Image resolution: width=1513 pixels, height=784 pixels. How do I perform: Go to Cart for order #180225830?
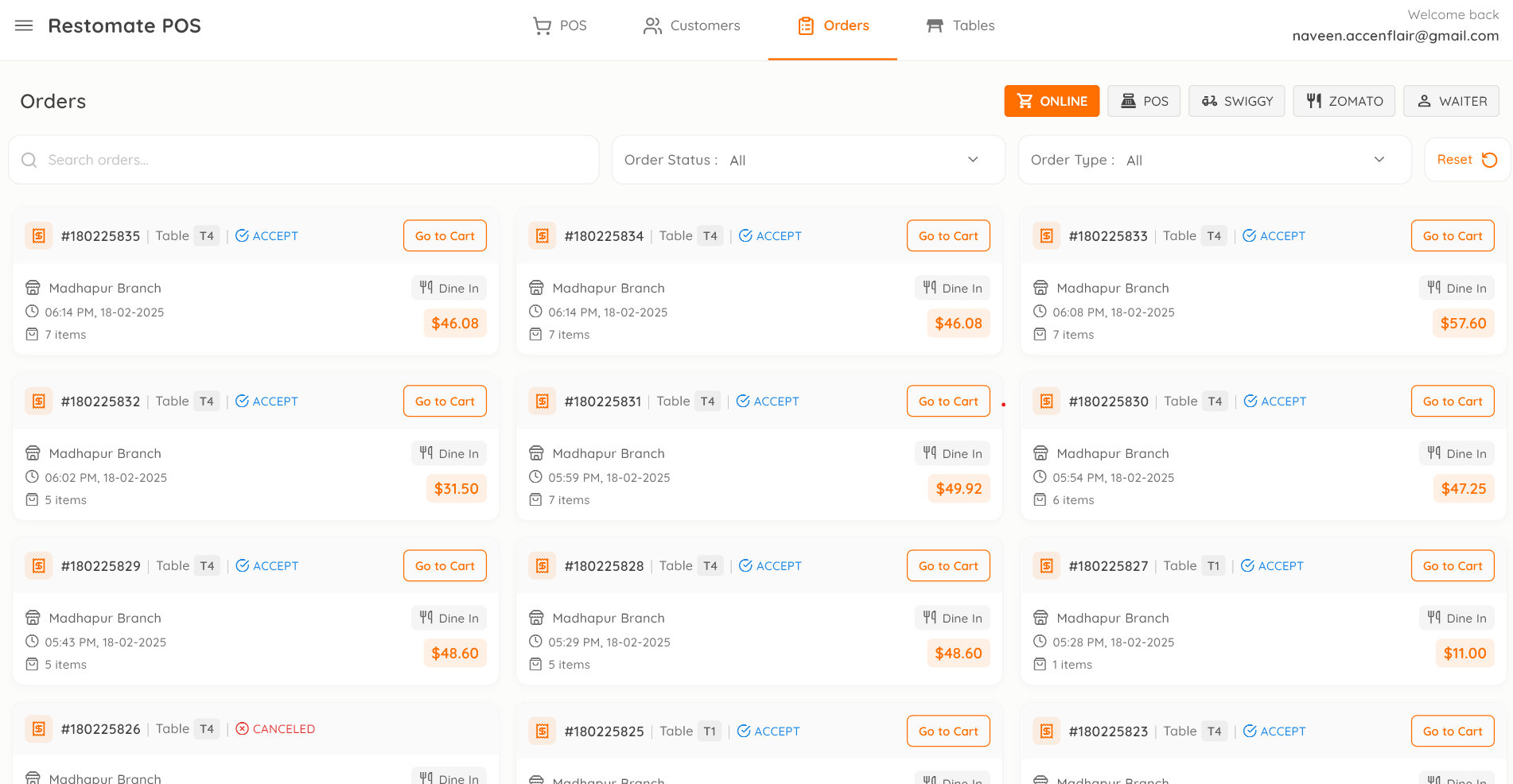coord(1453,401)
